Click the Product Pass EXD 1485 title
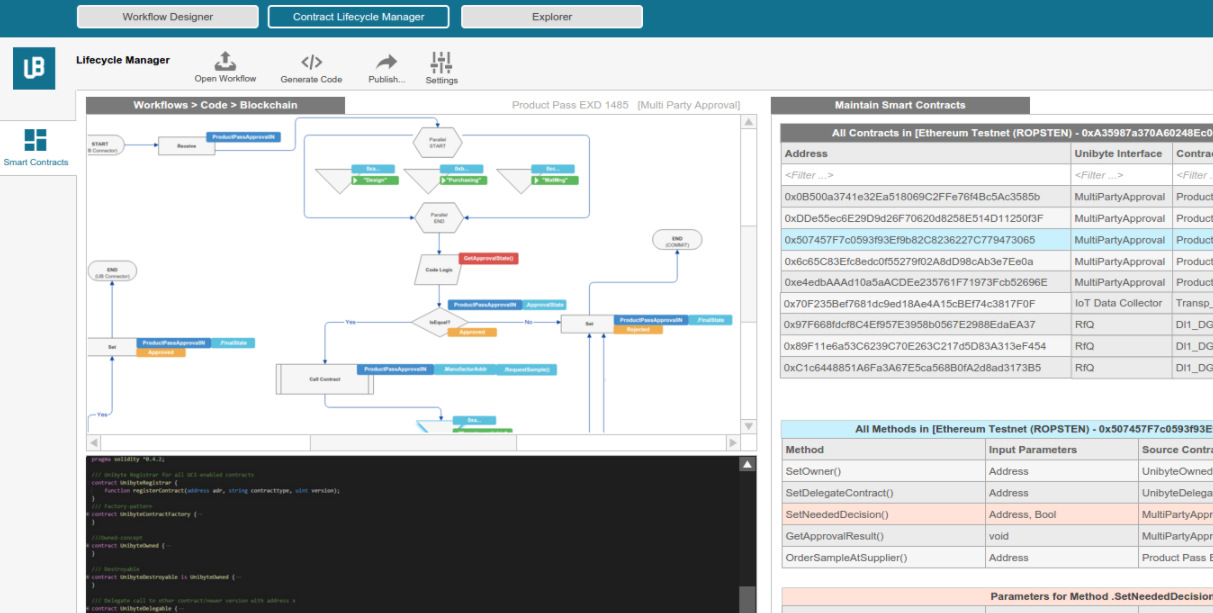Screen dimensions: 1213x613 570,105
